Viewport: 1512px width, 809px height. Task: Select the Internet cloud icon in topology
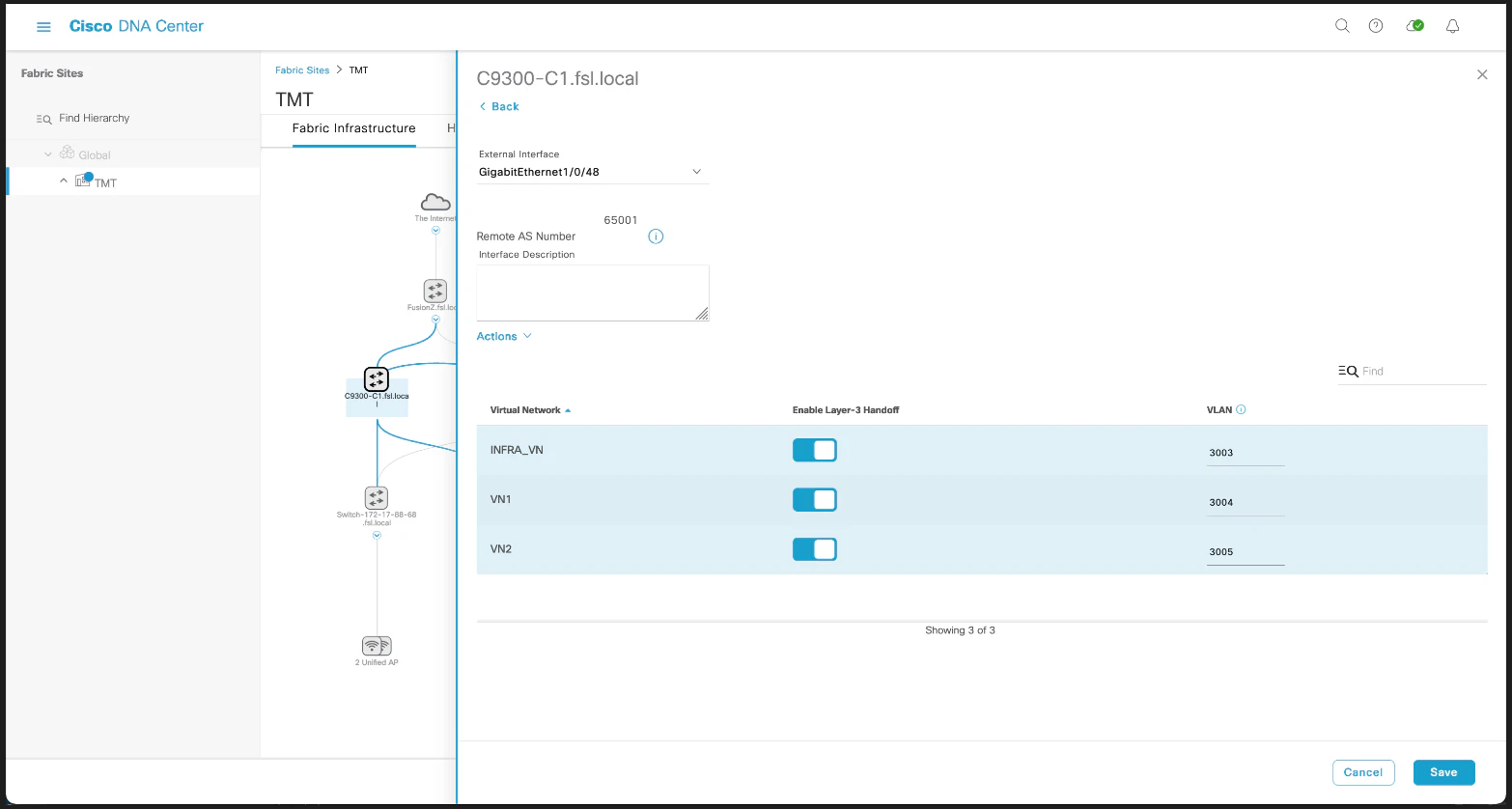point(435,202)
